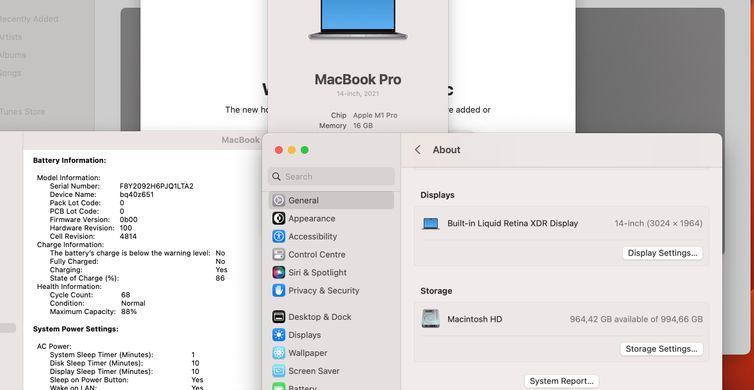Open Siri & Spotlight settings icon
Viewport: 754px width, 390px height.
point(278,272)
